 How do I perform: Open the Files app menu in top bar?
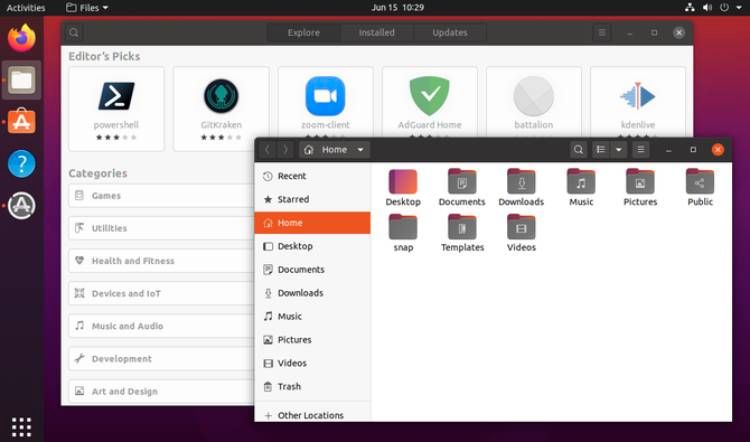(x=87, y=8)
